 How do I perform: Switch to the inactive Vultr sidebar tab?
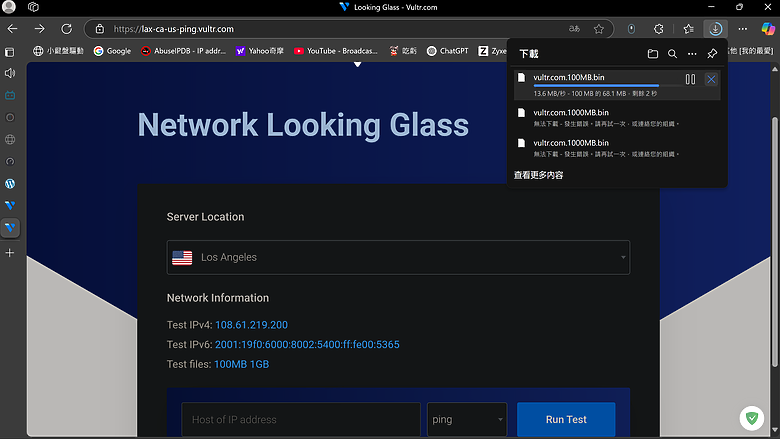click(10, 205)
